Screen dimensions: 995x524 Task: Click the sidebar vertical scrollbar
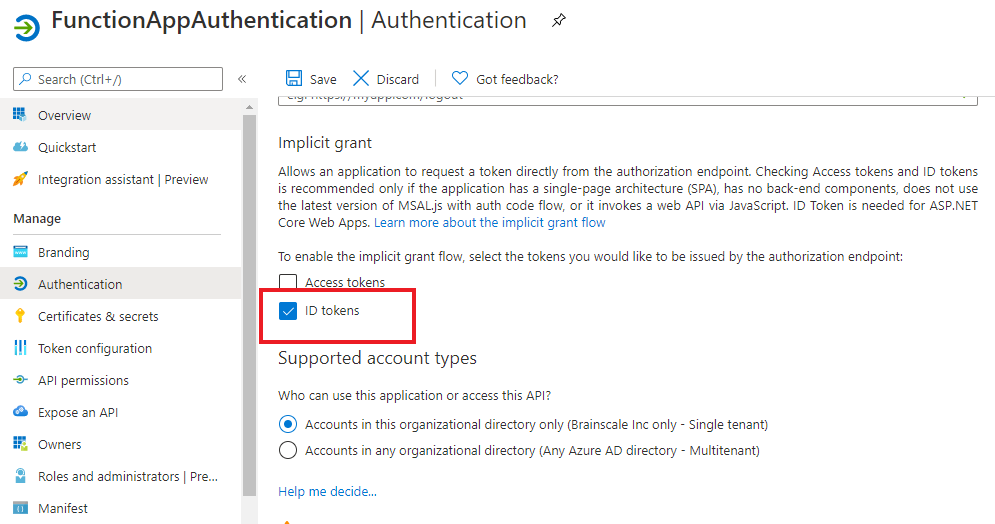click(x=249, y=305)
